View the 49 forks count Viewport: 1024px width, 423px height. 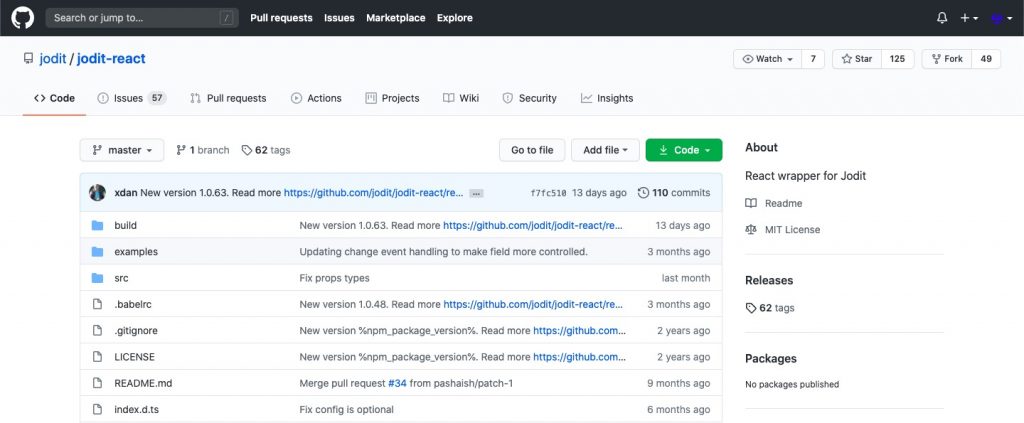986,59
